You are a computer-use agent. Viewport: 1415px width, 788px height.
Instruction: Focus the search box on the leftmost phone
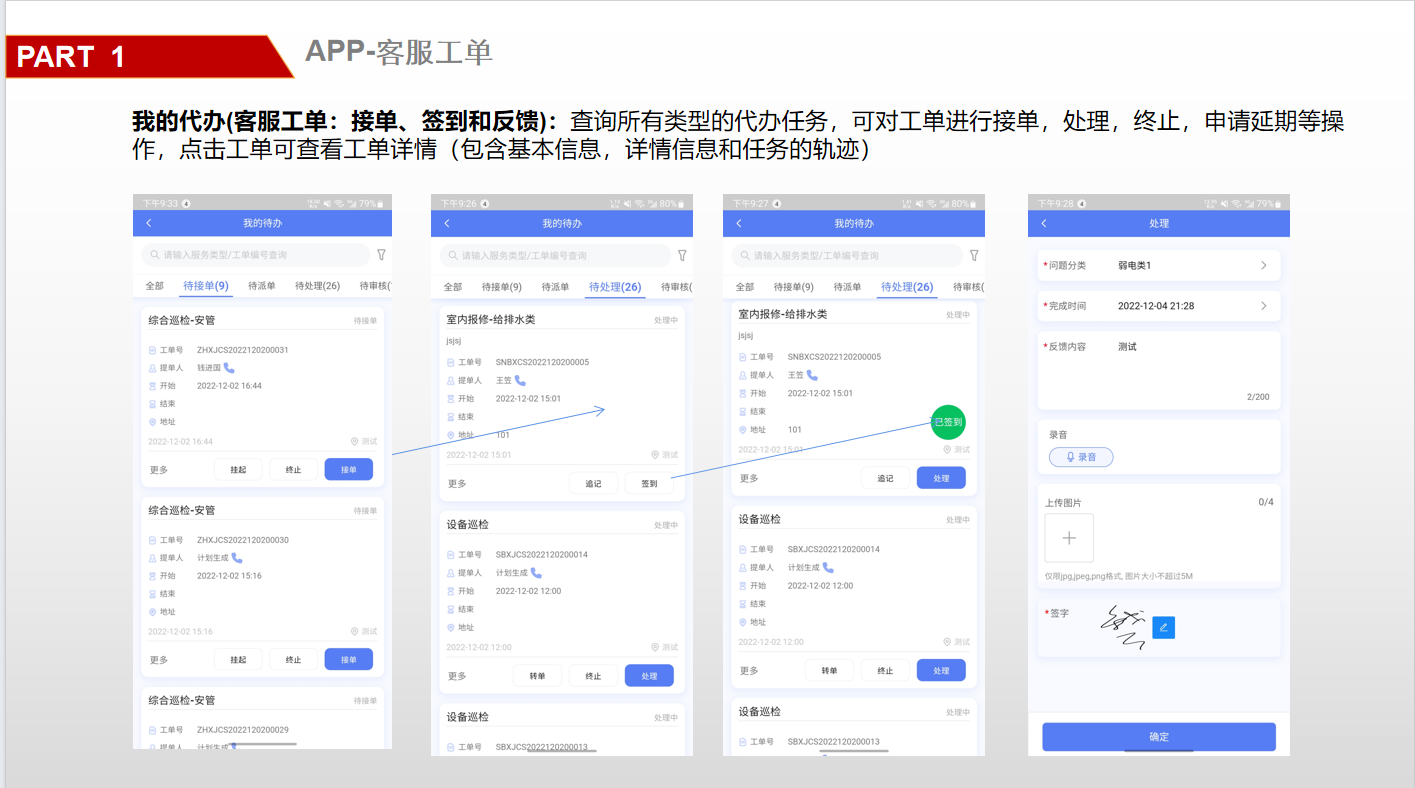tap(255, 255)
